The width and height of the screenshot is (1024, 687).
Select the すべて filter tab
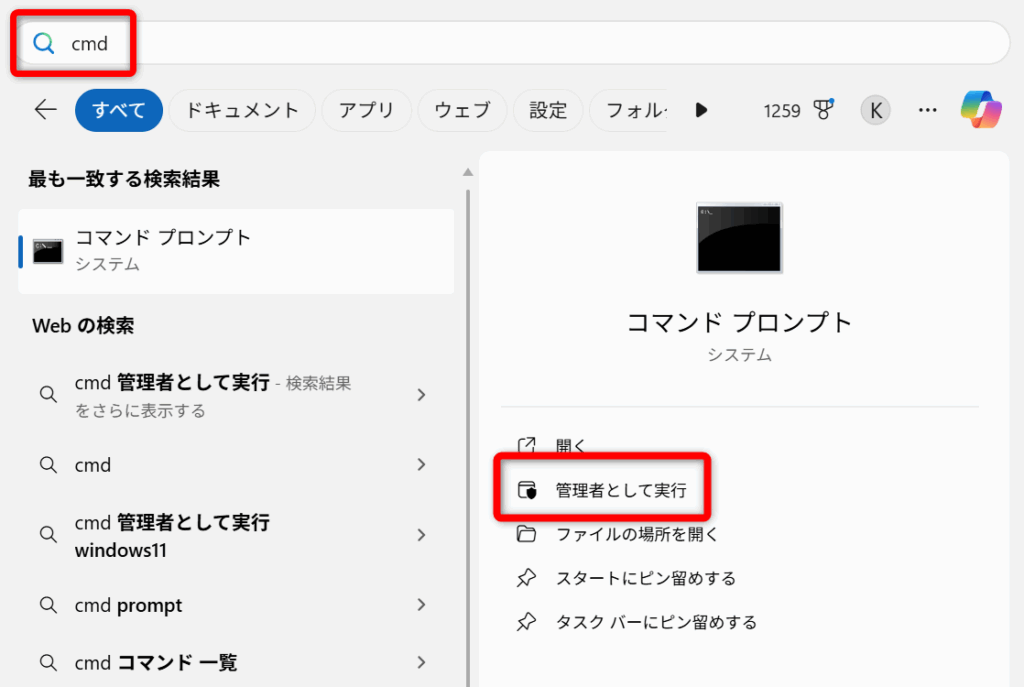(118, 110)
